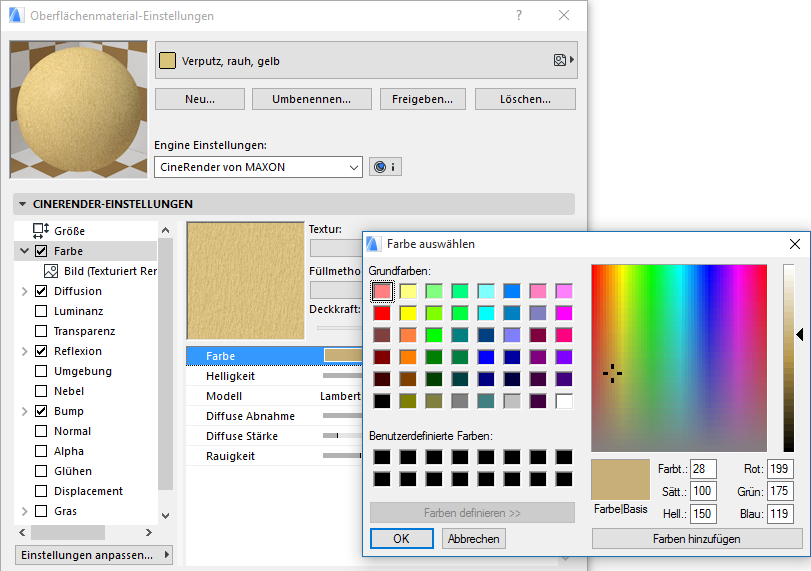811x571 pixels.
Task: Enable the Umgebung checkbox
Action: tap(41, 371)
